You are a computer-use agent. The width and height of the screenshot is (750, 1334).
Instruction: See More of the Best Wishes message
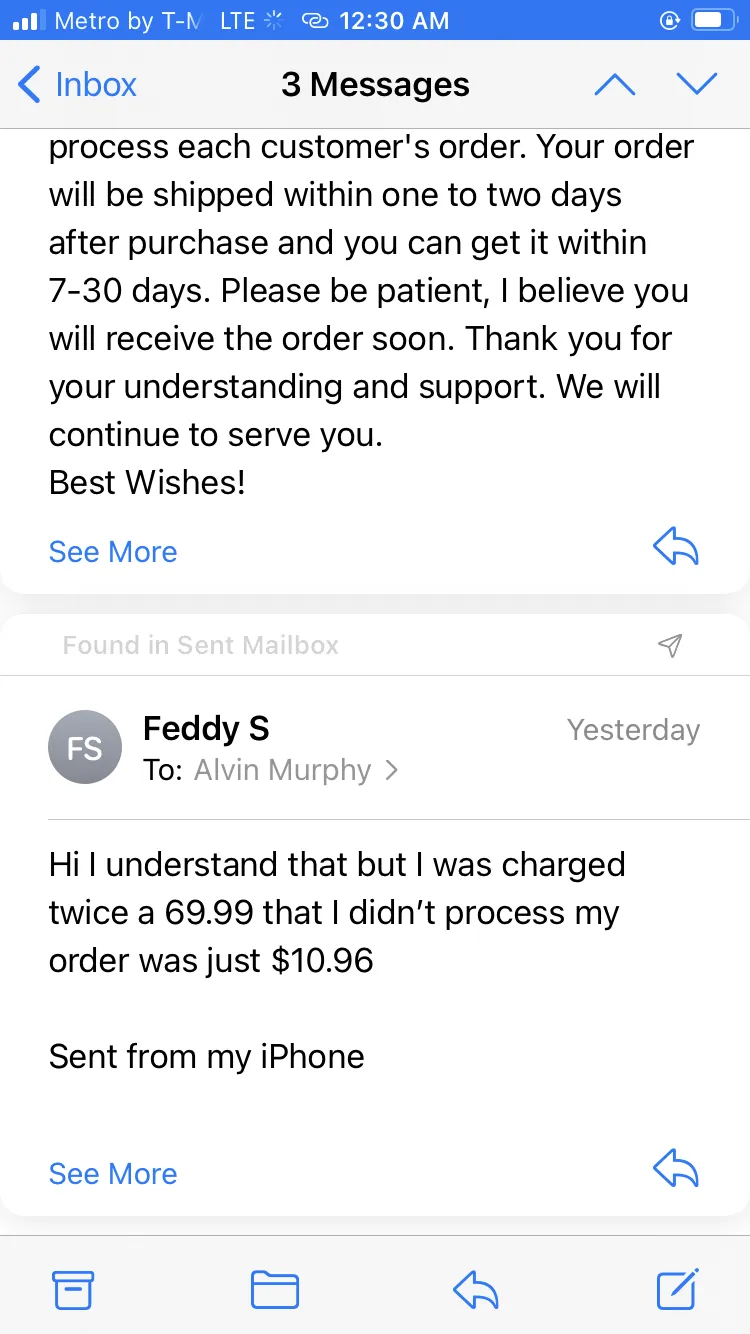coord(113,552)
